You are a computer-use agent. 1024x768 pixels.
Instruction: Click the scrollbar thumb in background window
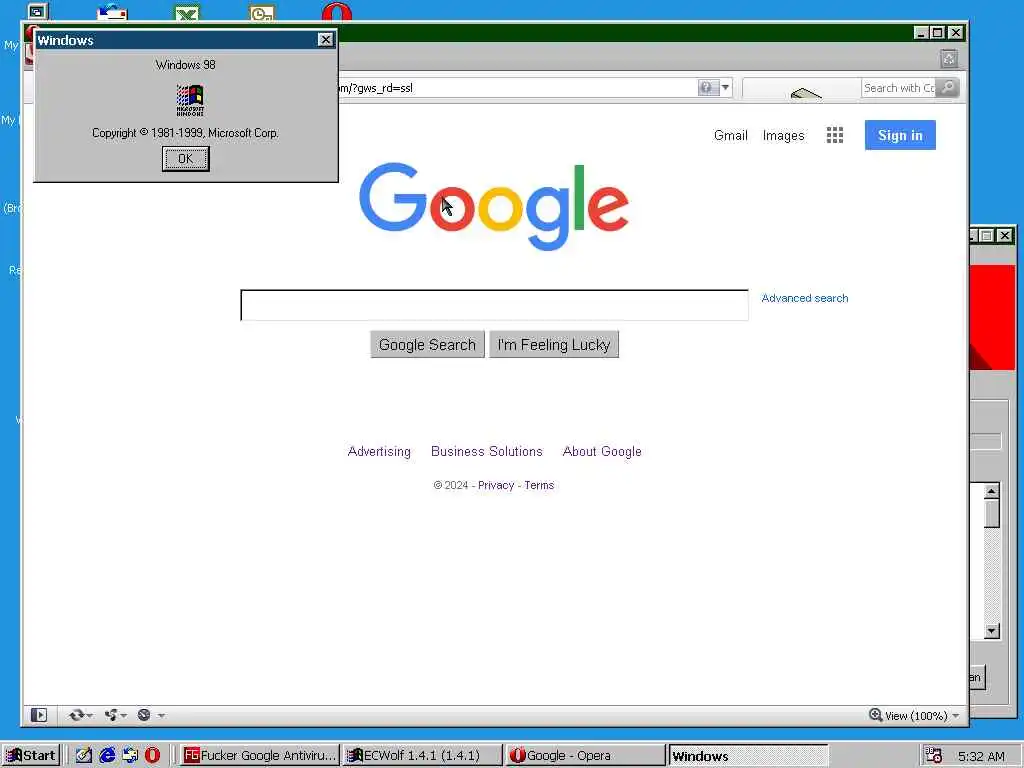pos(991,513)
